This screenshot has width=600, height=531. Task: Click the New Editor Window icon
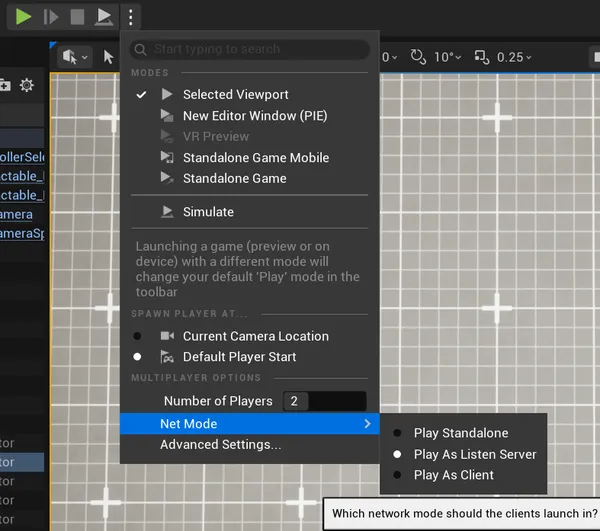pos(167,115)
